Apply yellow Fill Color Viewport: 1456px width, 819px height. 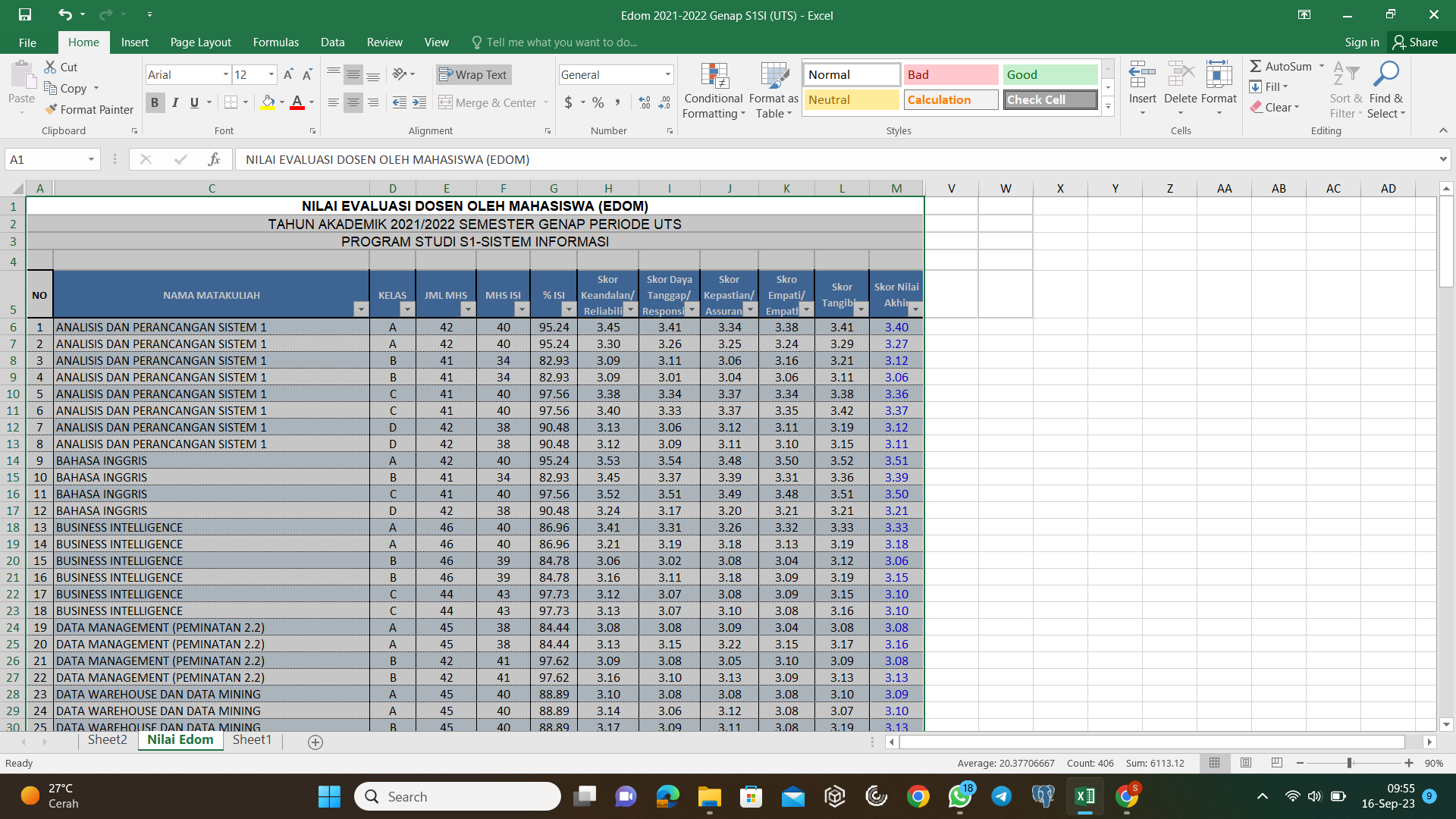coord(268,102)
